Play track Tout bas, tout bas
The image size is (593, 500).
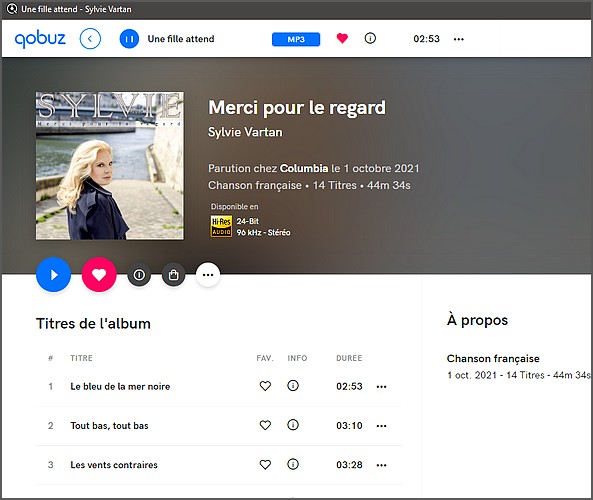tap(109, 425)
